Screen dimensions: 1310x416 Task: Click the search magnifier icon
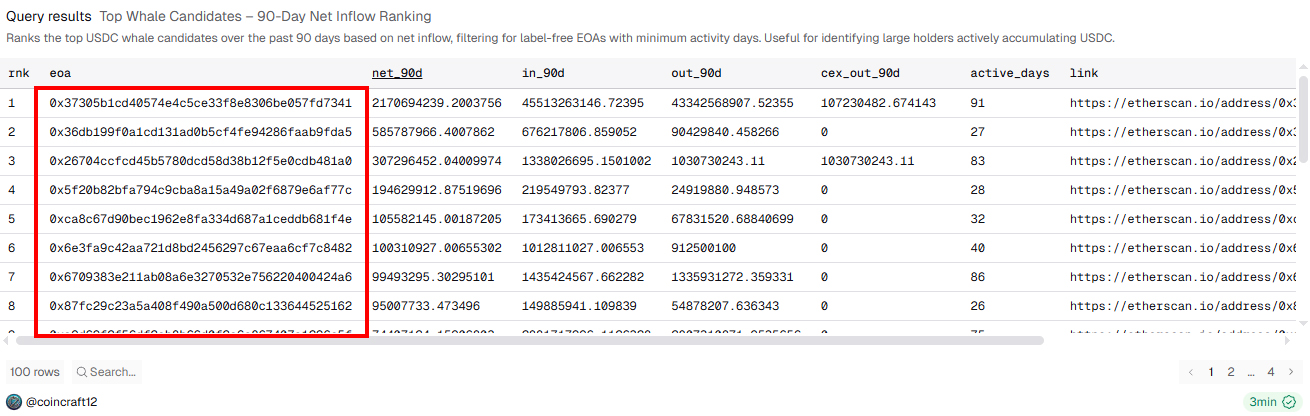81,372
